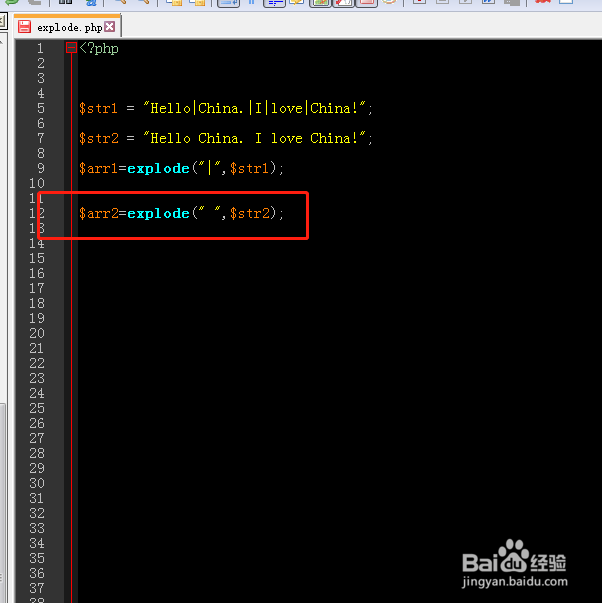The image size is (602, 603).
Task: Click line number 37 in the margin
Action: pos(37,588)
